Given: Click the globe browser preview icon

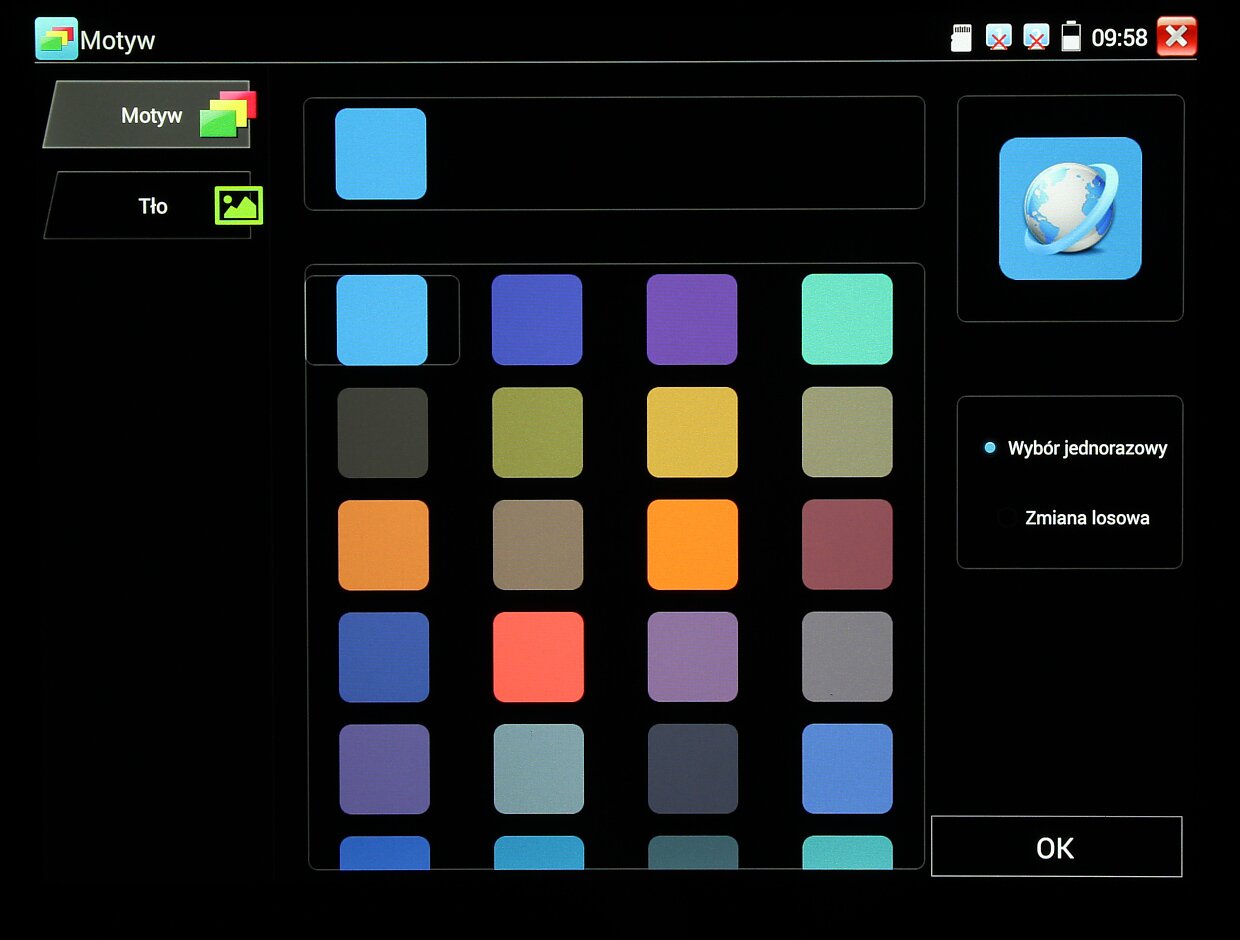Looking at the screenshot, I should tap(1070, 208).
